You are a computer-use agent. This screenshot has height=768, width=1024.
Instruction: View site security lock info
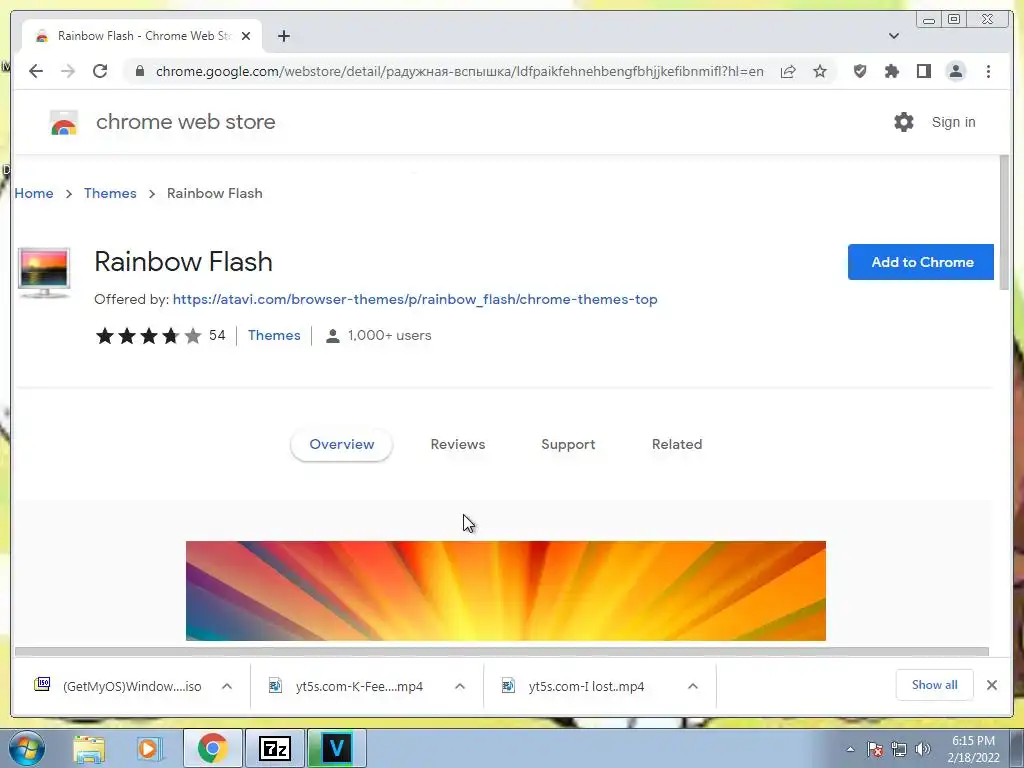(x=140, y=71)
